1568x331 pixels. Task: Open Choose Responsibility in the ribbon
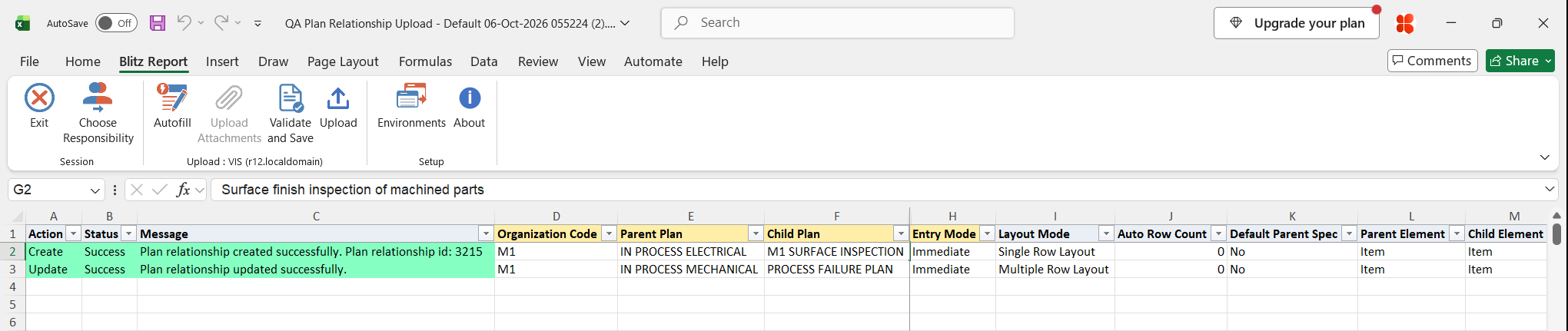tap(98, 98)
